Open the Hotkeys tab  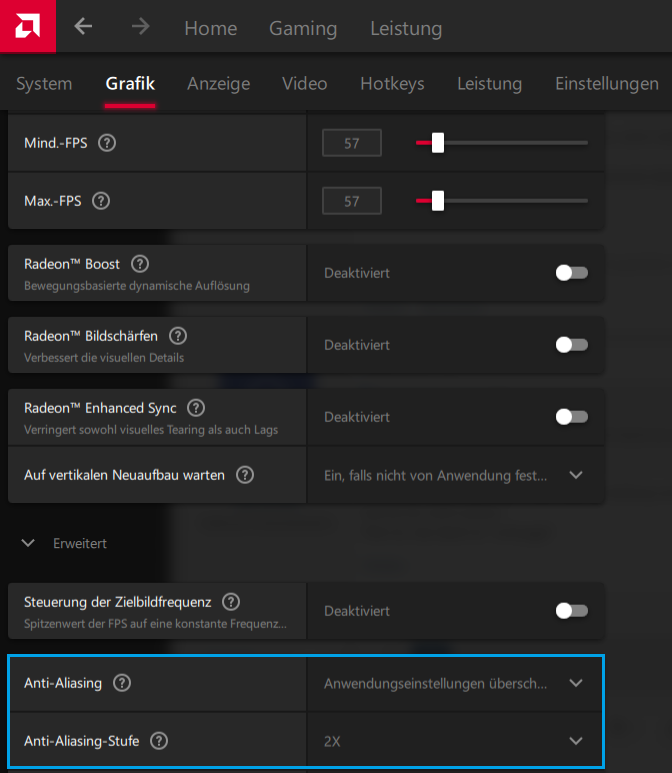pos(392,83)
